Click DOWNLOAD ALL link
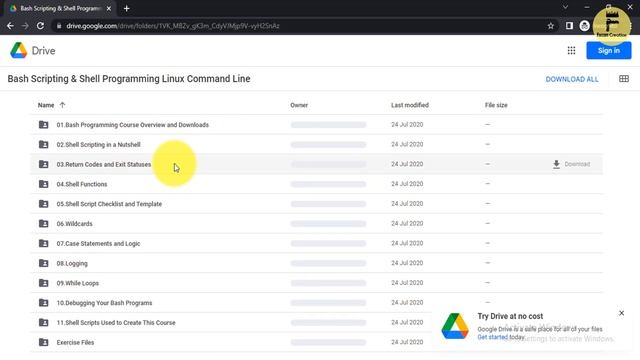640x360 pixels. (572, 79)
